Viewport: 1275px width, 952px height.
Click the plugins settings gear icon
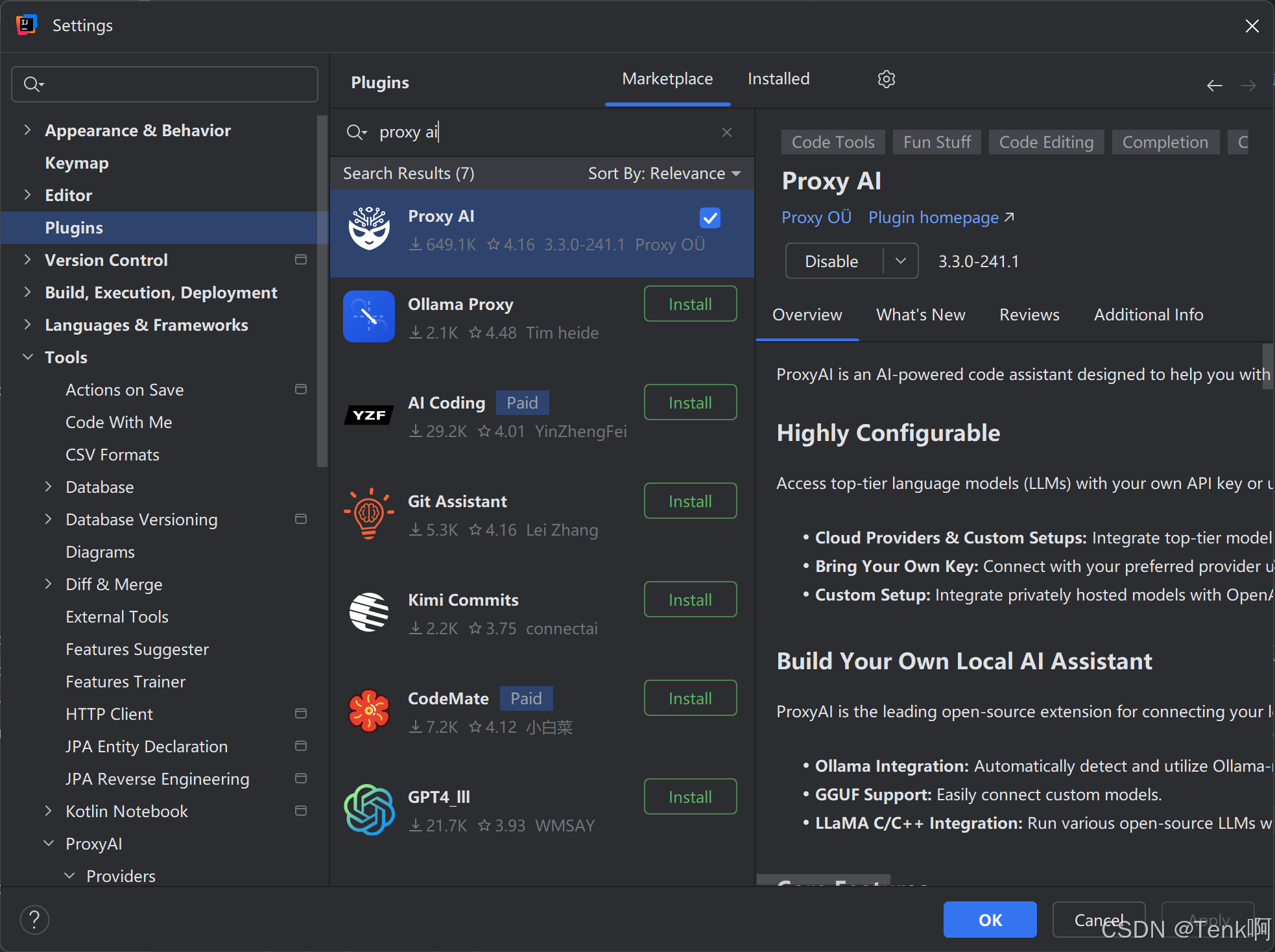tap(886, 79)
